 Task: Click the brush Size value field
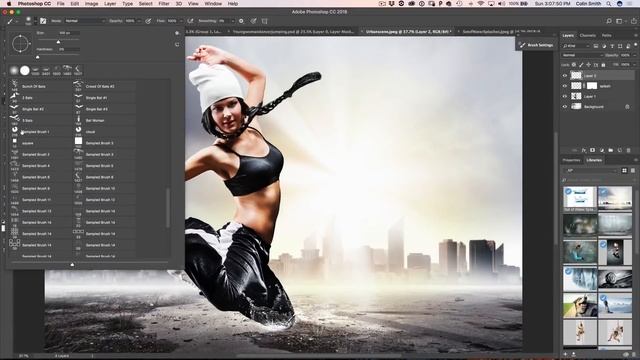point(69,33)
